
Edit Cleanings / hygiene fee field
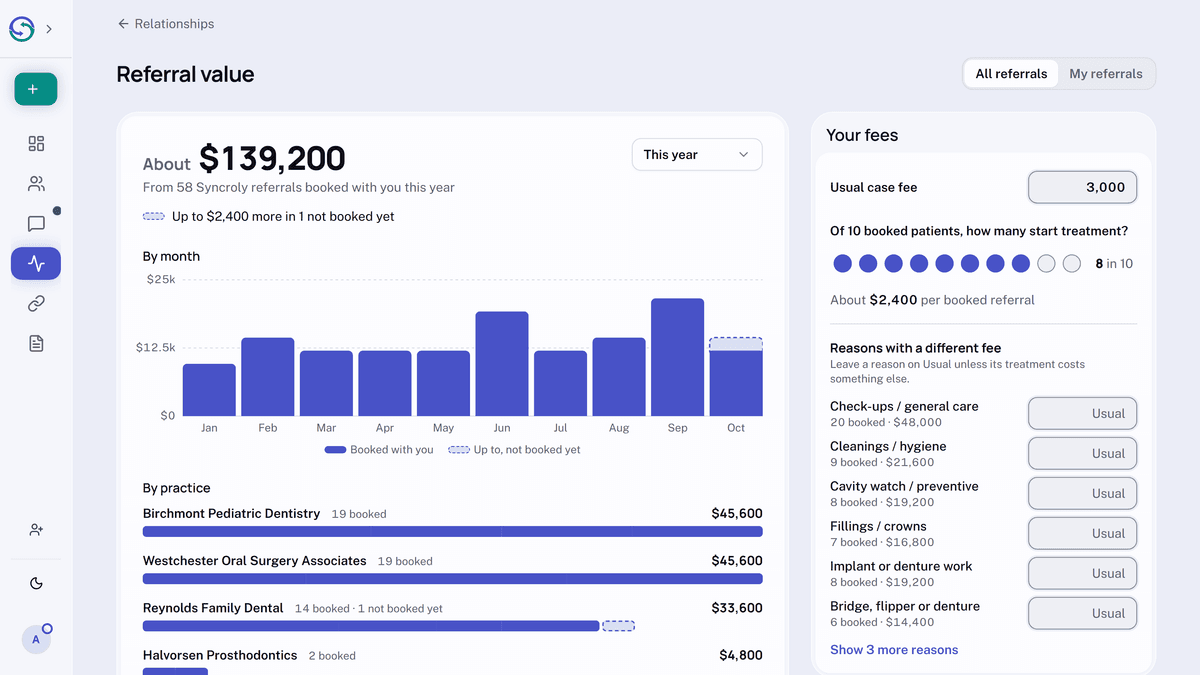(x=1082, y=453)
